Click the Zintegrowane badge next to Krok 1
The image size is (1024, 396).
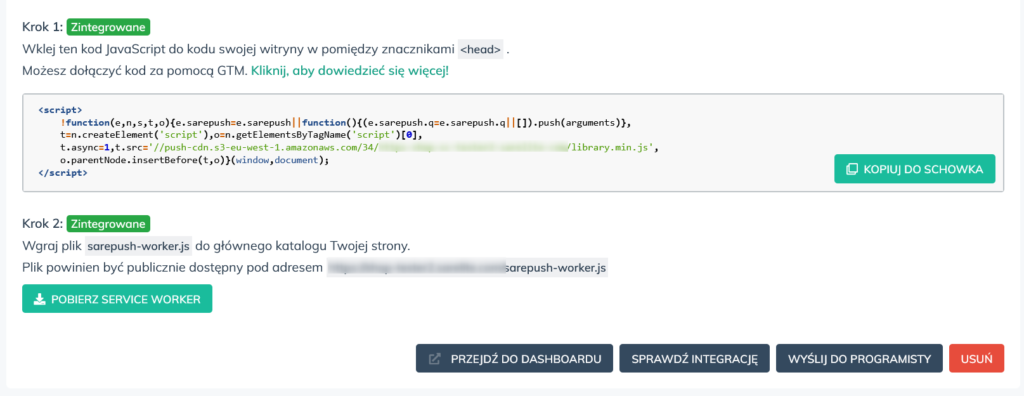[108, 27]
